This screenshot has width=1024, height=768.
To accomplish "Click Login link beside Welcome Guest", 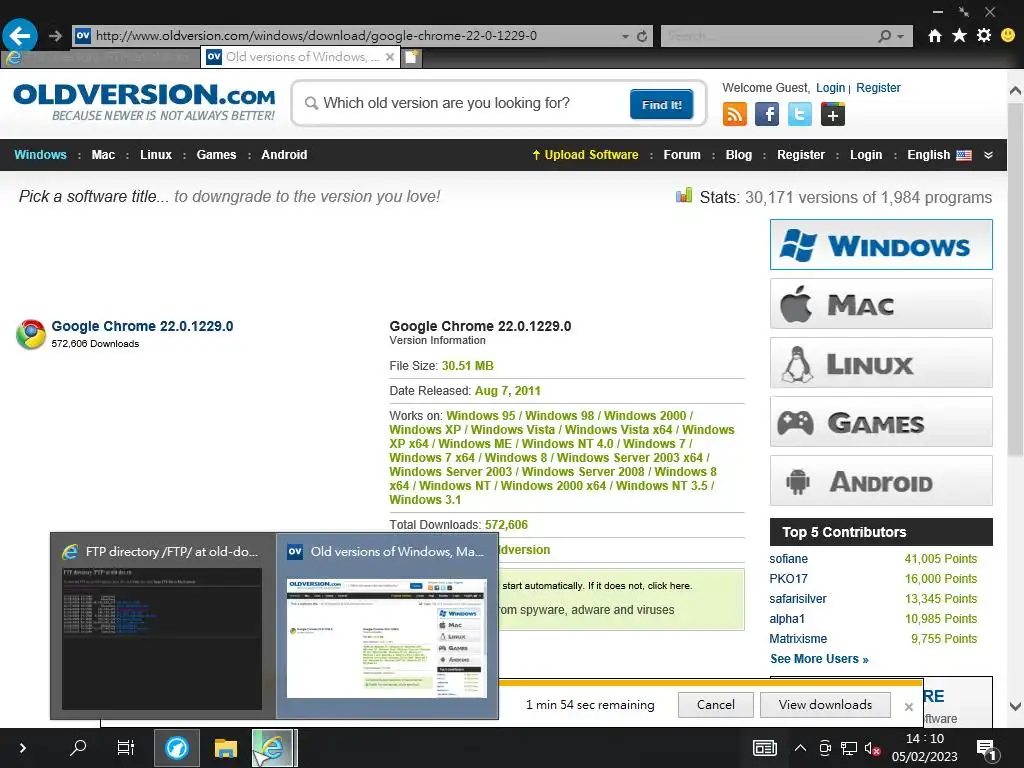I will click(830, 88).
